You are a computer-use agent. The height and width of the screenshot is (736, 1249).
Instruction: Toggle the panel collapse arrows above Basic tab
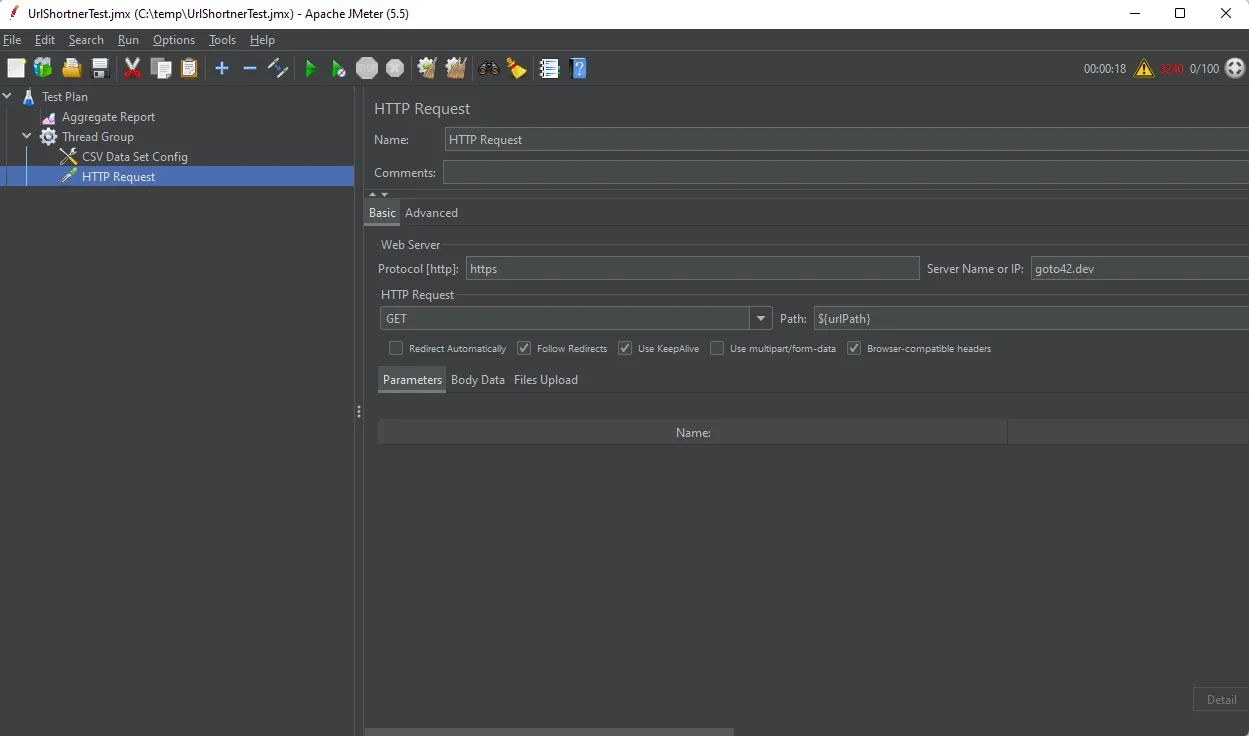379,195
